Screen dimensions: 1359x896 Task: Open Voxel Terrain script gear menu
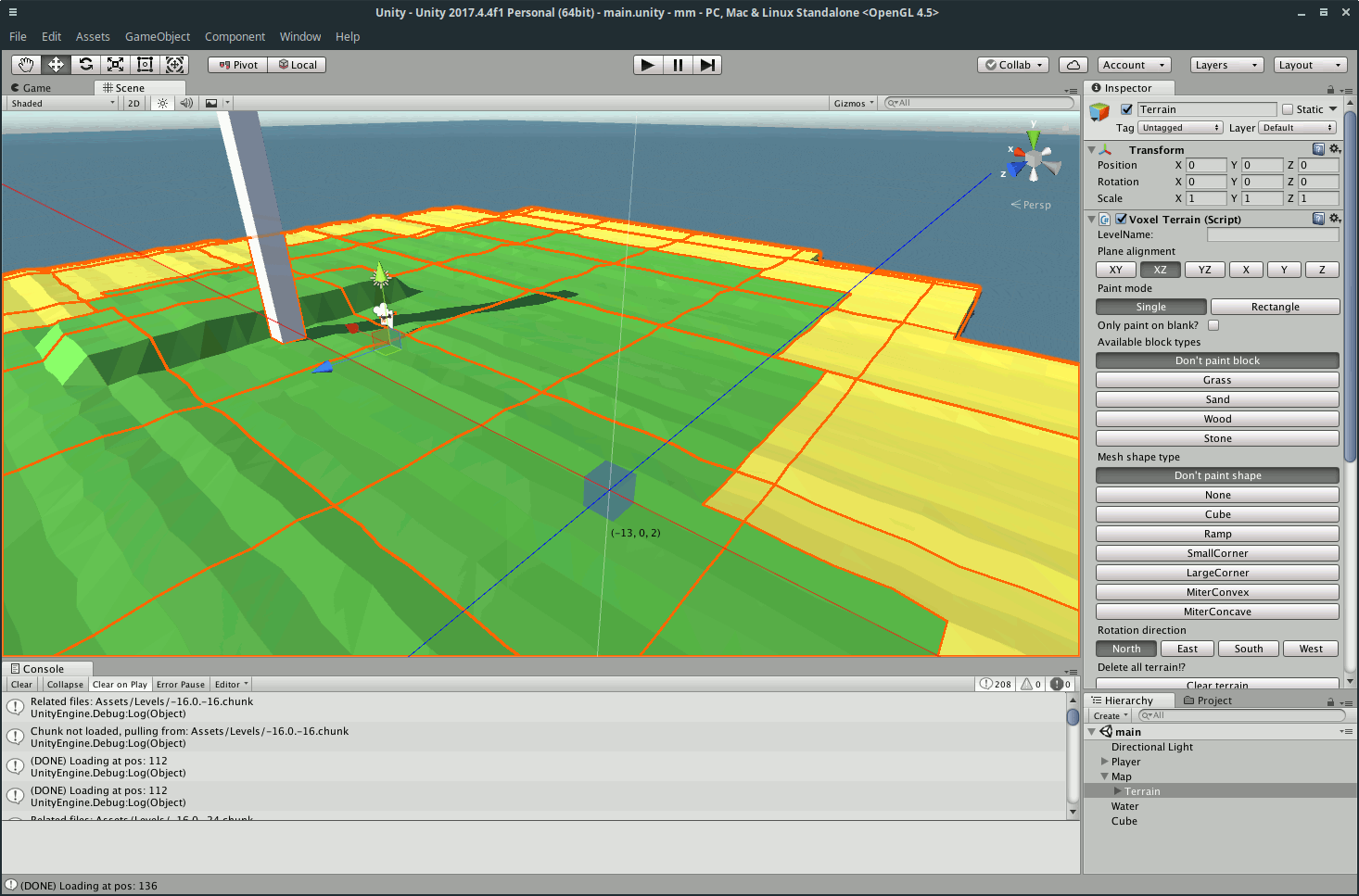point(1335,219)
